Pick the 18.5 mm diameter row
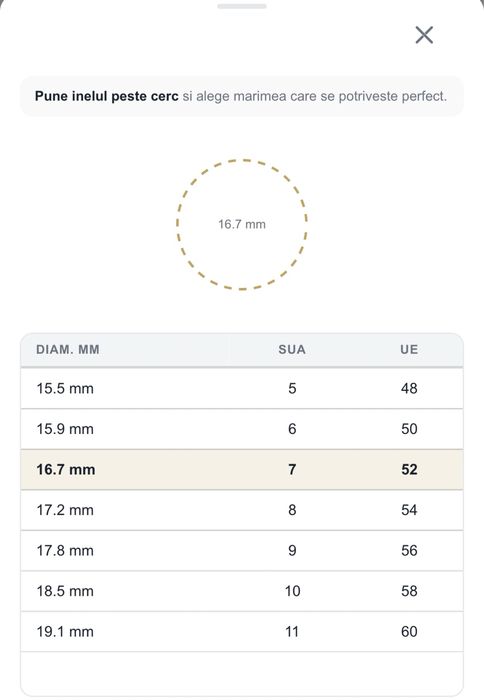This screenshot has height=700, width=484. (242, 591)
